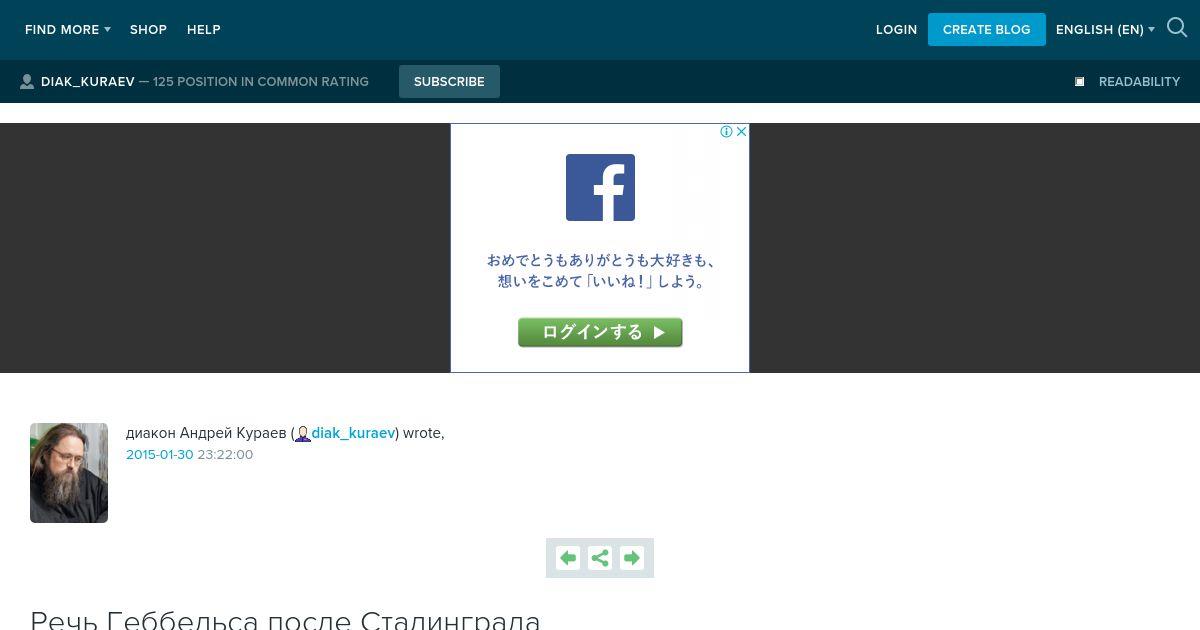
Task: Click the user head icon before diak_kuraev link
Action: (303, 434)
